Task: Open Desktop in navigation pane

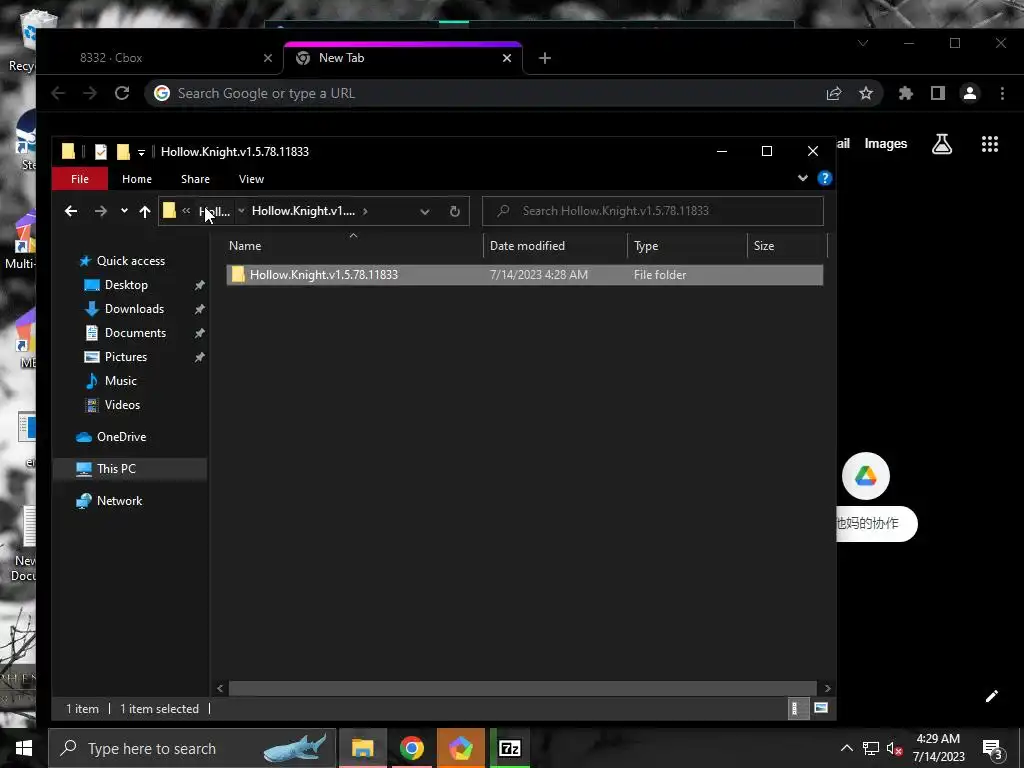Action: click(126, 285)
